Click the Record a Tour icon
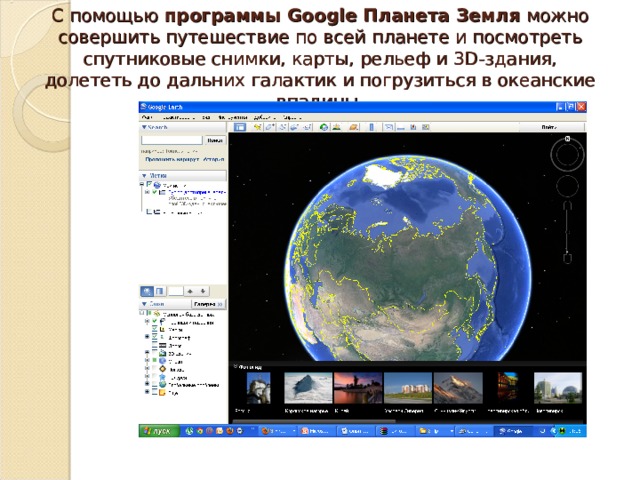 coord(307,127)
